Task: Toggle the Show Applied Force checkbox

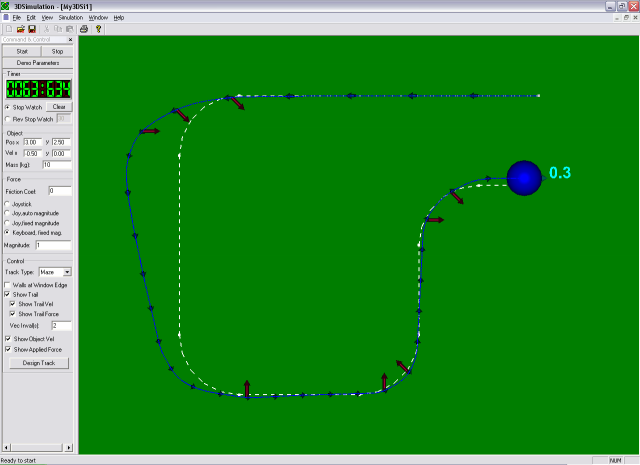Action: (x=8, y=349)
